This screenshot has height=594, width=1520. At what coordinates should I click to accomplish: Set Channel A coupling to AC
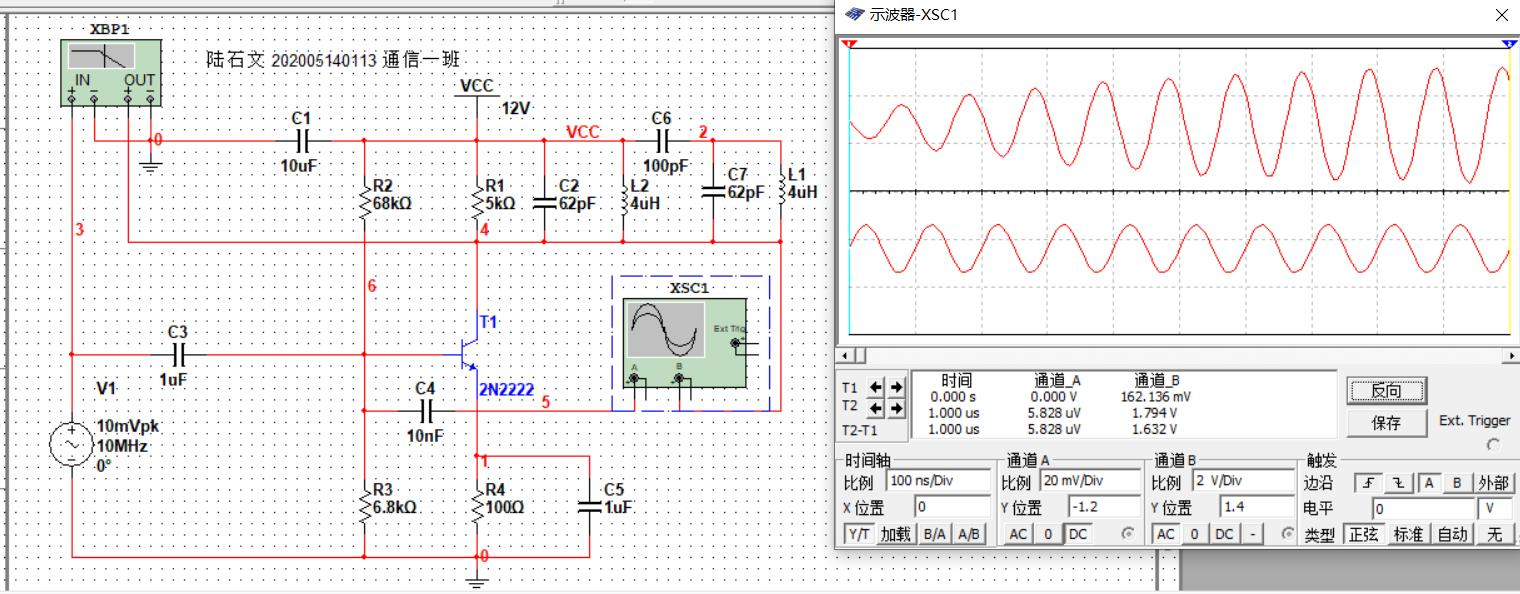pyautogui.click(x=1018, y=534)
